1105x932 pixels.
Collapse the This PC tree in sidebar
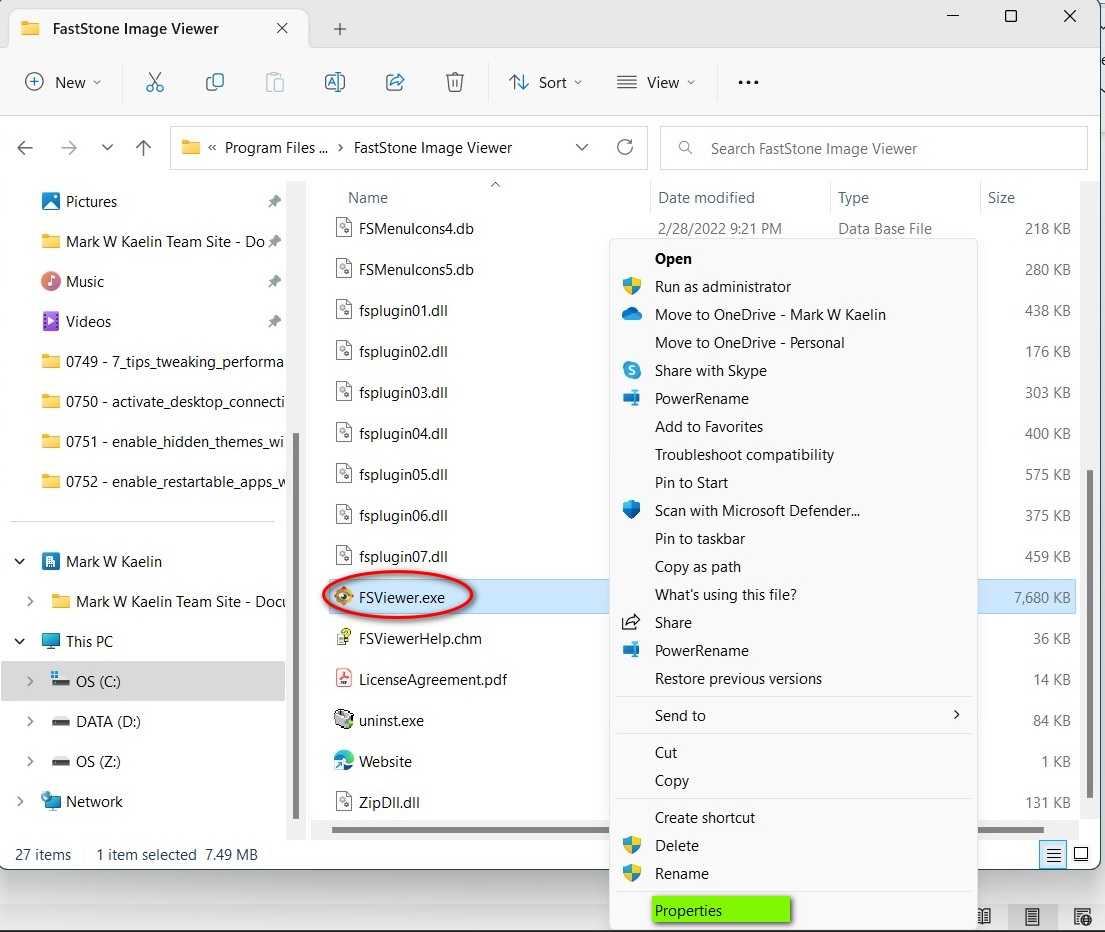coord(20,641)
